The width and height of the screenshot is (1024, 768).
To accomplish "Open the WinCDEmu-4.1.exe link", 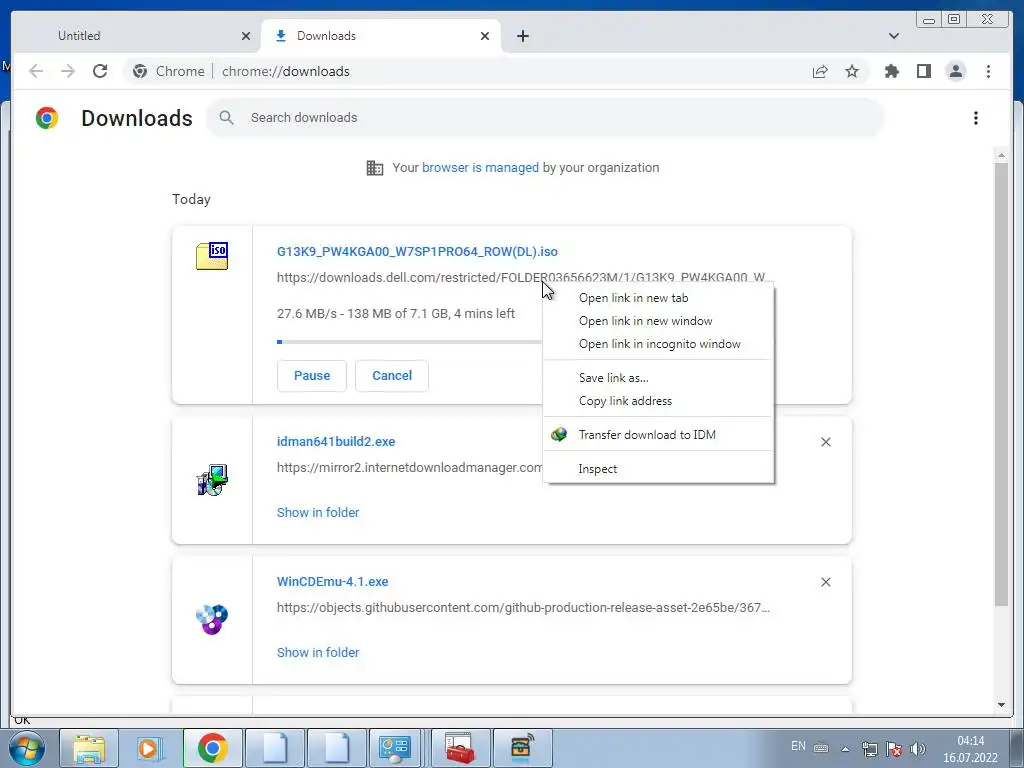I will [x=332, y=581].
